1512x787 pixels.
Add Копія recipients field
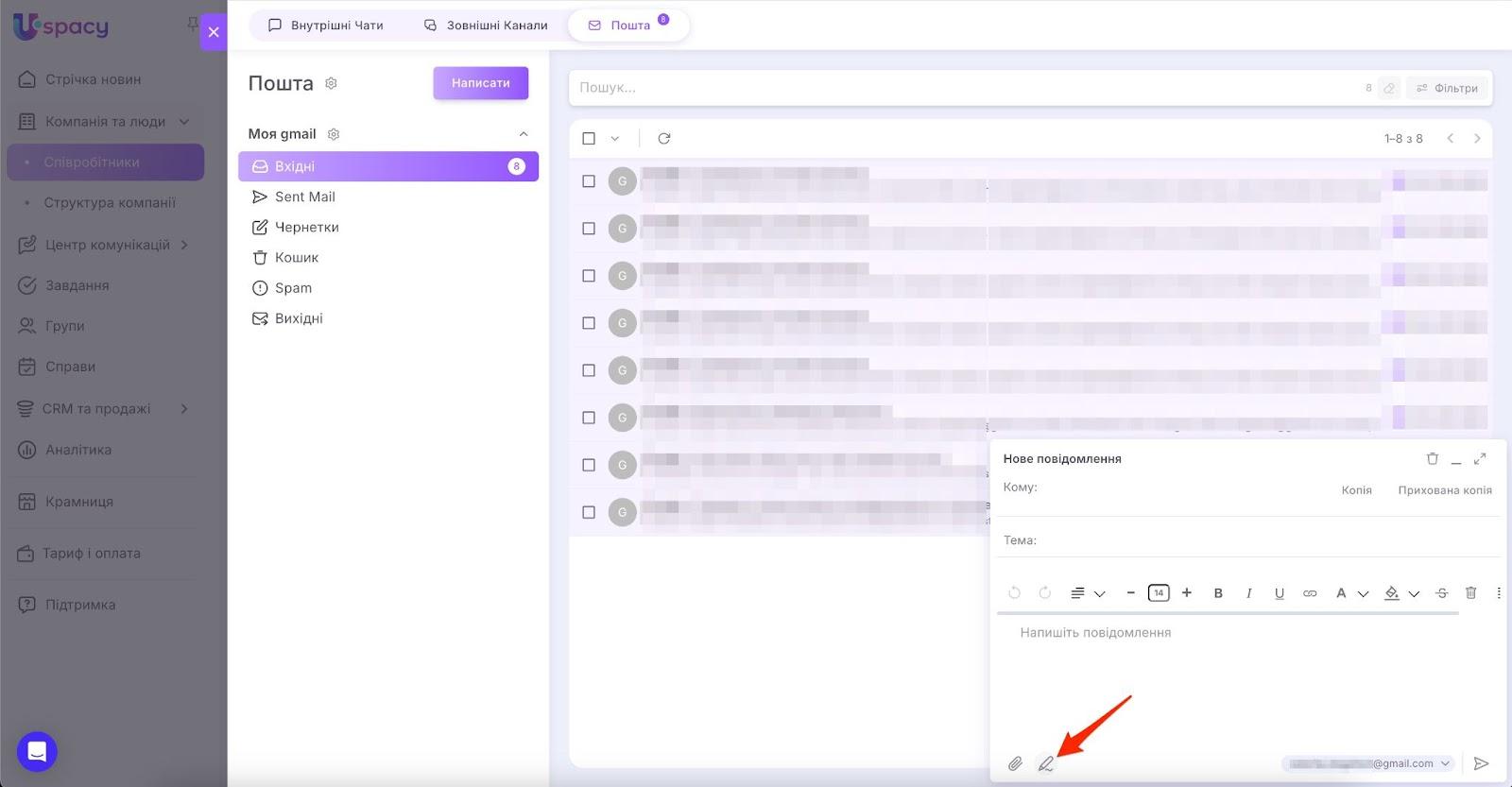tap(1357, 490)
